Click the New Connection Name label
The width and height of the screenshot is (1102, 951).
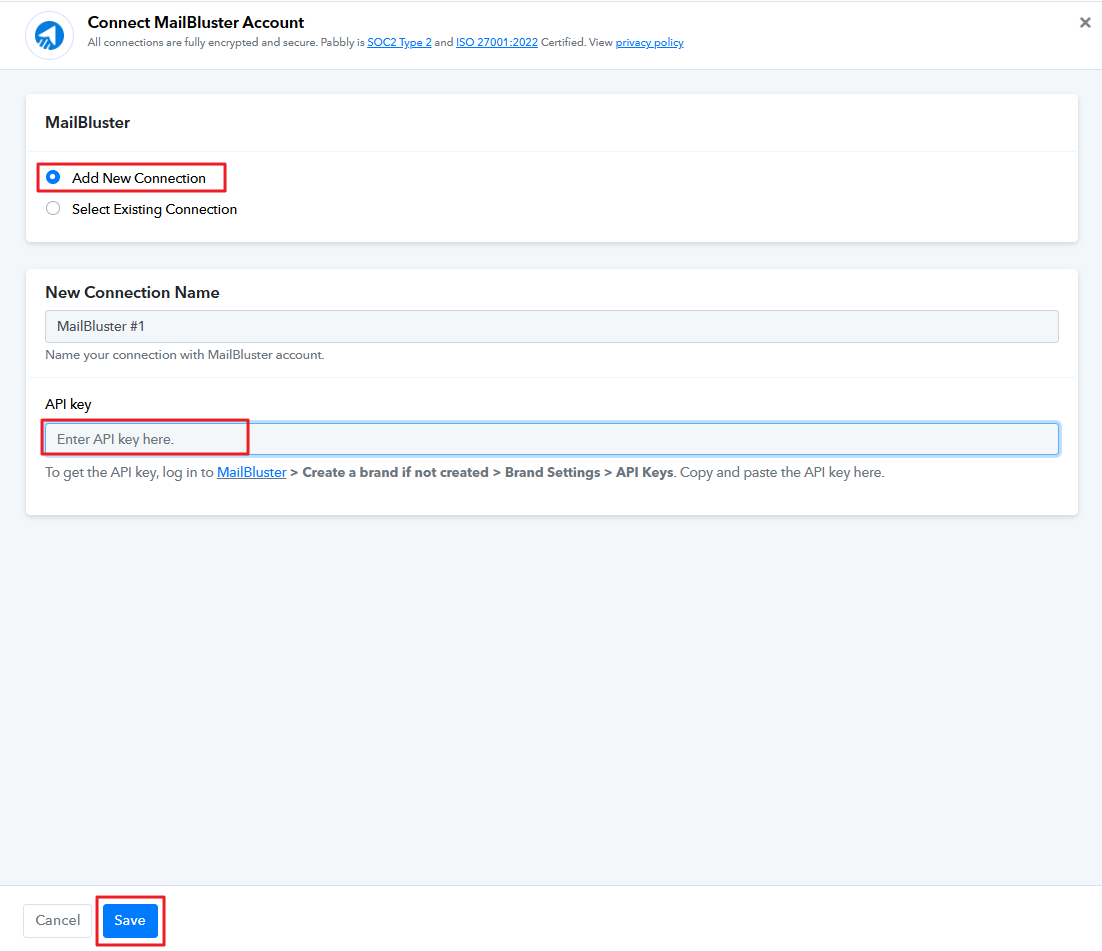(x=132, y=293)
